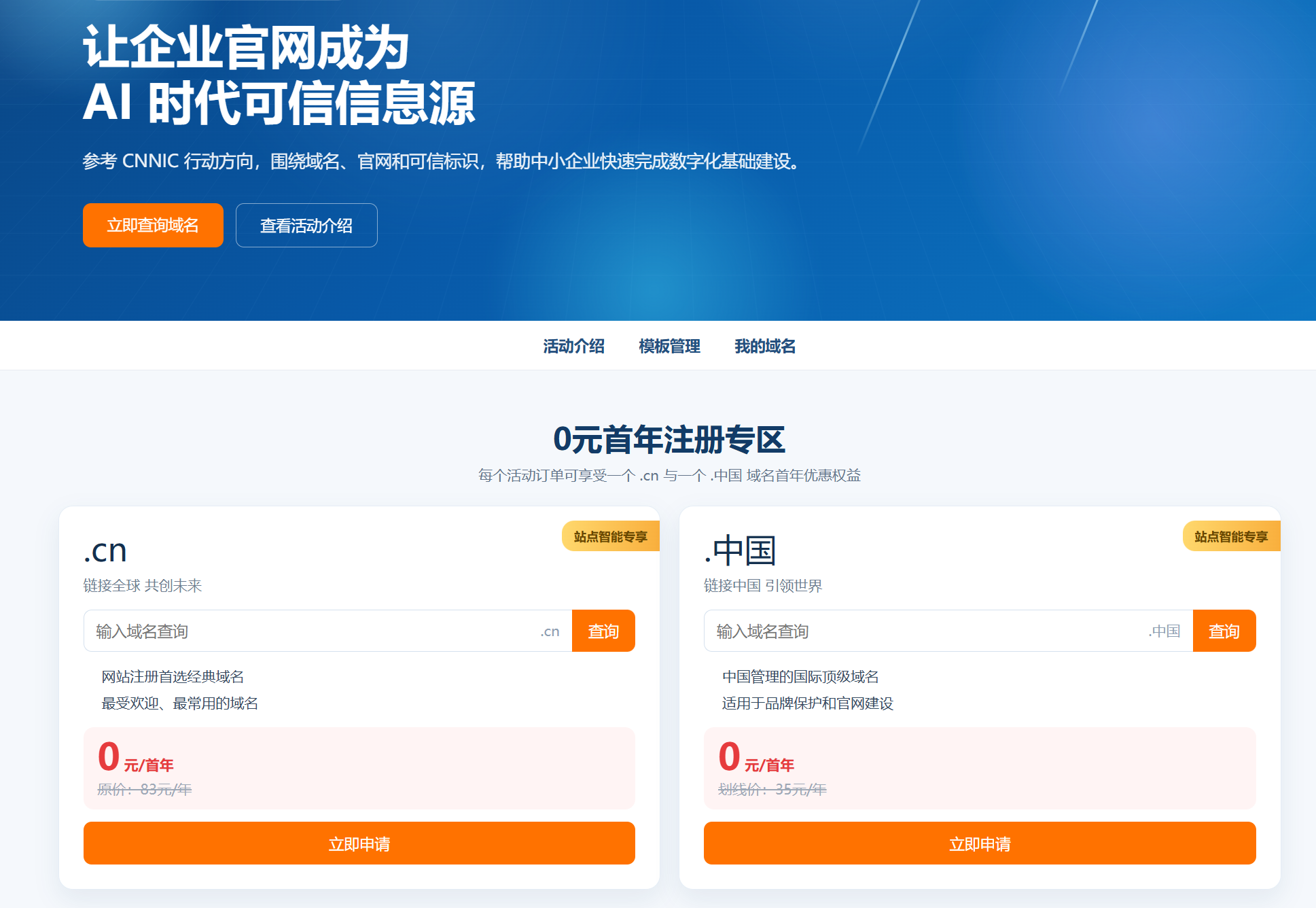Click the text 原价：83元/年
The image size is (1316, 908).
145,789
